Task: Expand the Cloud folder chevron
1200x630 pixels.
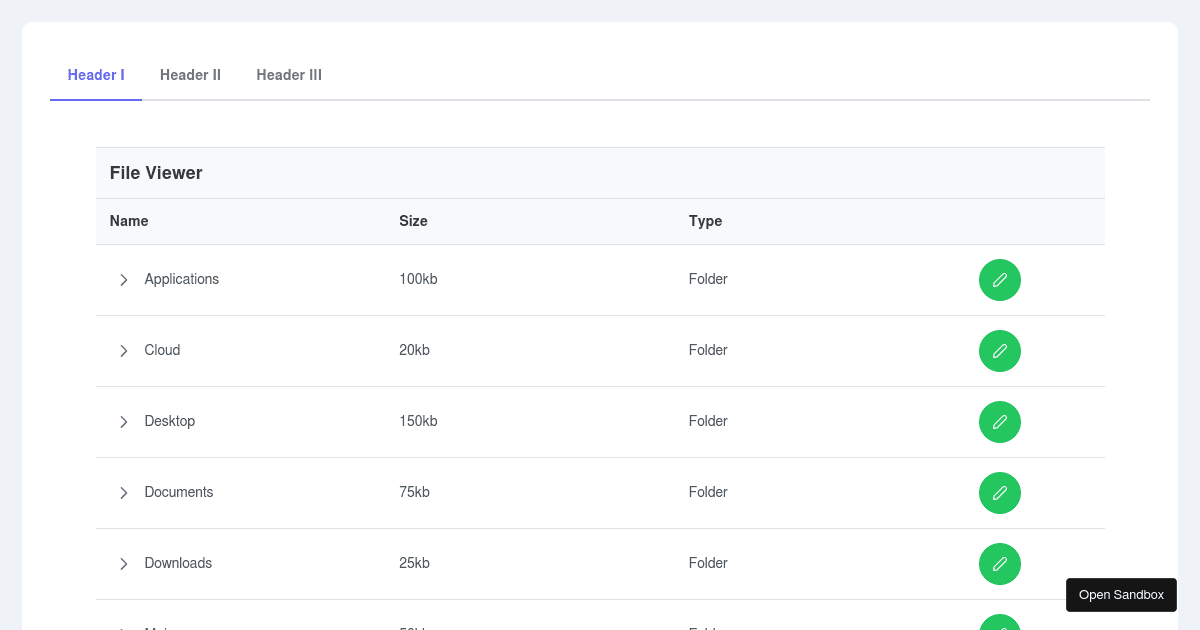Action: tap(124, 351)
